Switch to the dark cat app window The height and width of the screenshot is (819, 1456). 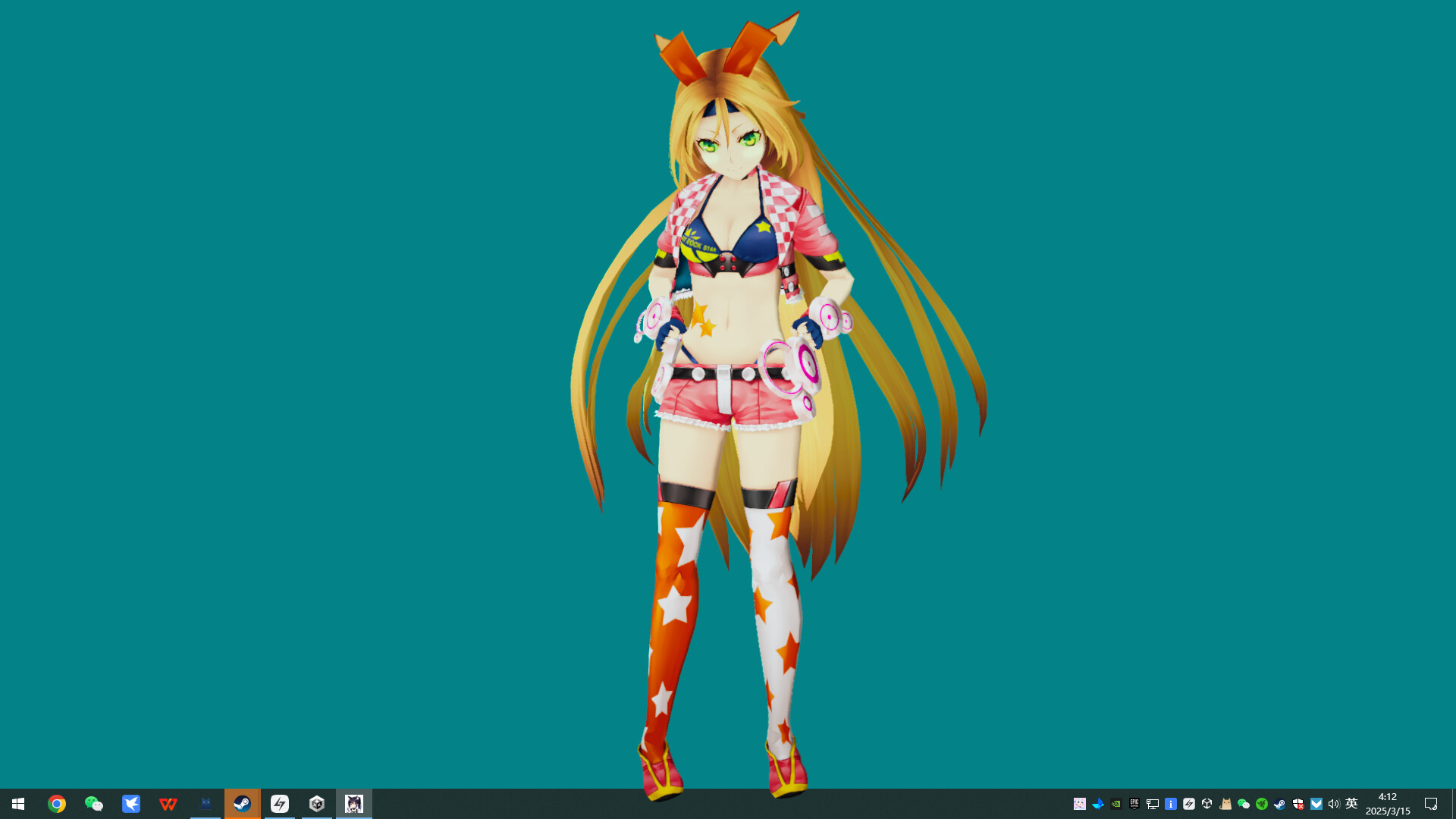point(206,804)
